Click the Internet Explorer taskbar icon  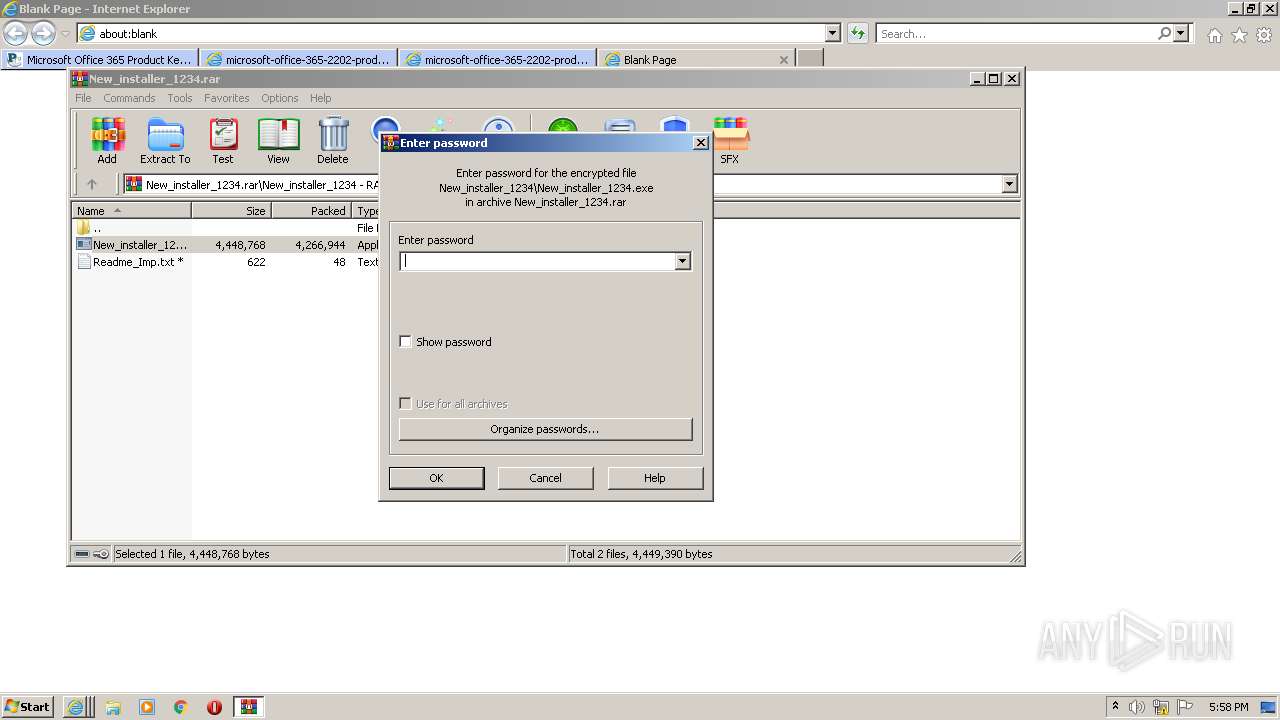point(76,707)
